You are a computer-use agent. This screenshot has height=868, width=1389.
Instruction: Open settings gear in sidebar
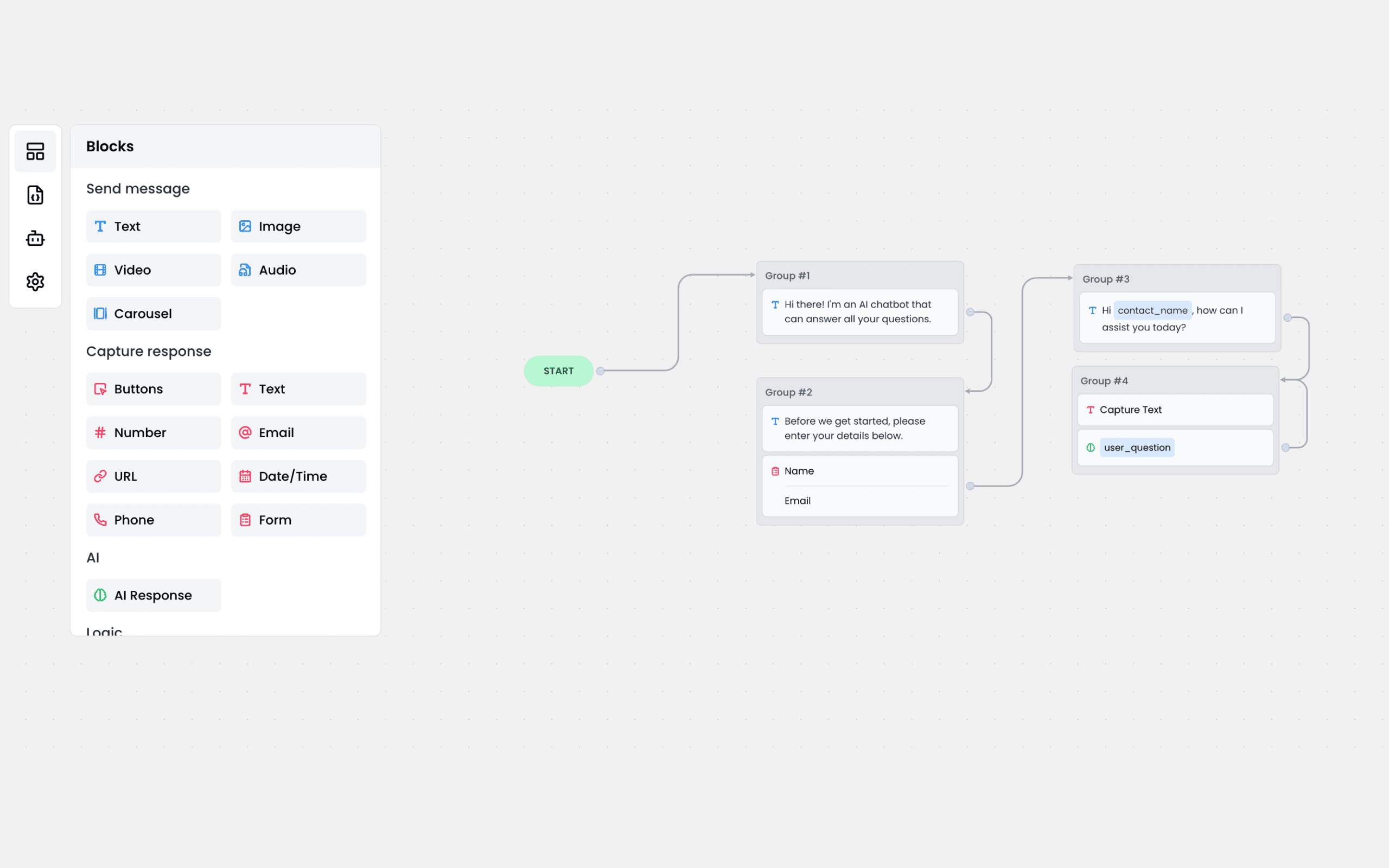35,282
